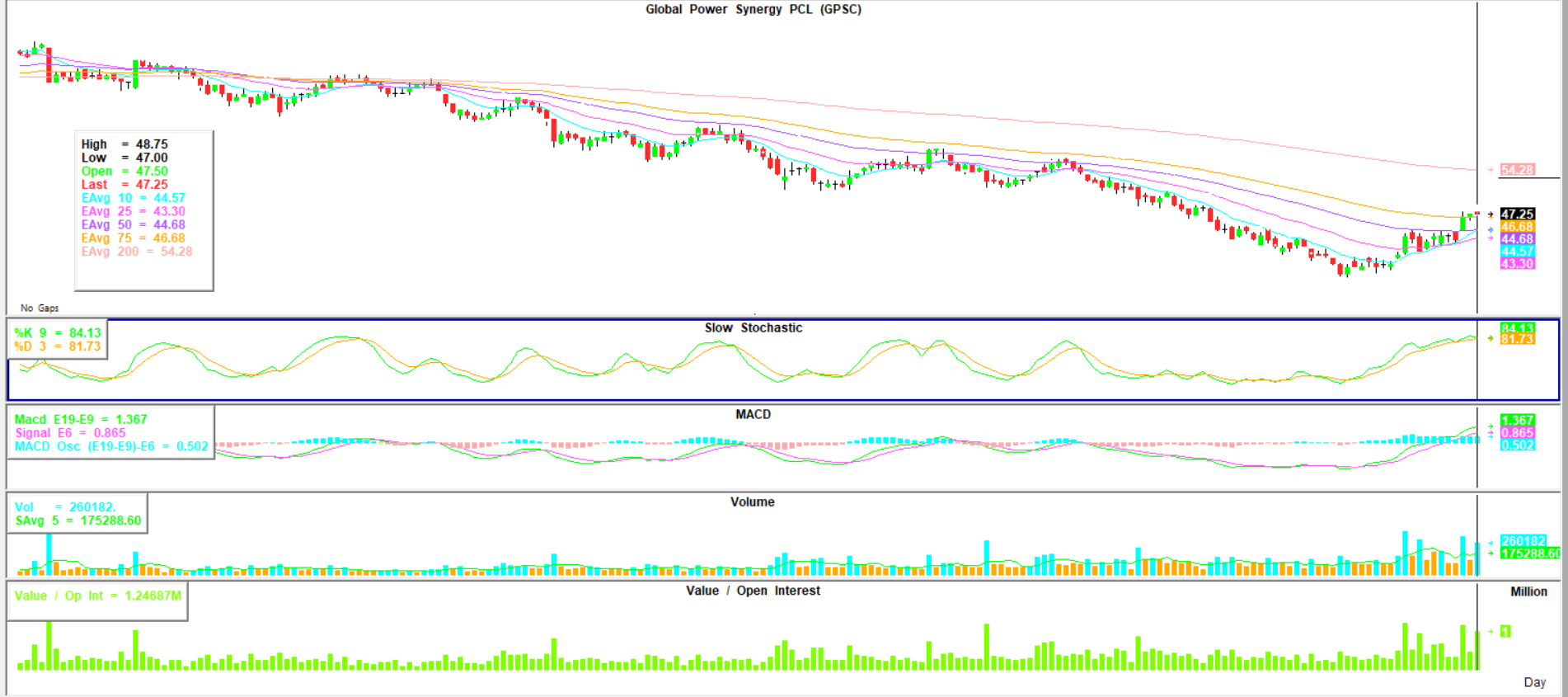Viewport: 1568px width, 697px height.
Task: Select the Slow Stochastic panel title
Action: 753,327
